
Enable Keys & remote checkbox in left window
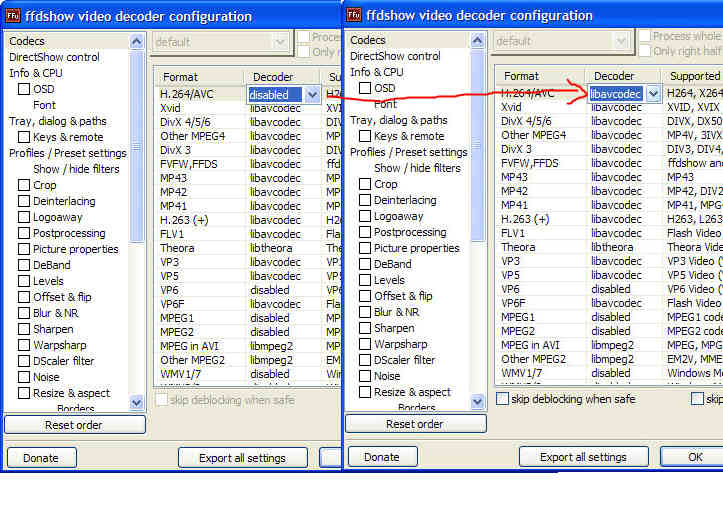point(24,137)
